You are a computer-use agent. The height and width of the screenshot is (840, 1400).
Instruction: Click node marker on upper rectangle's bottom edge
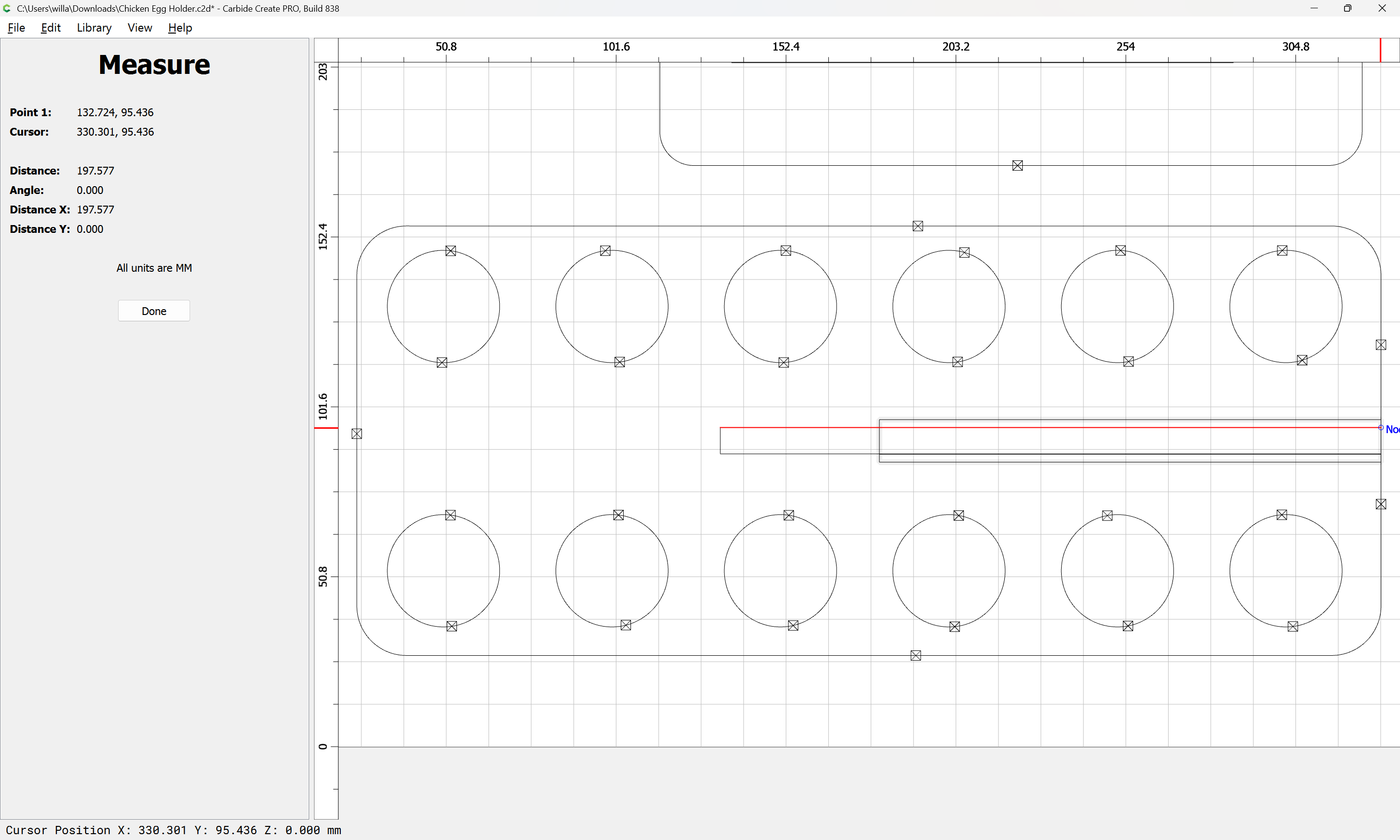tap(1017, 165)
